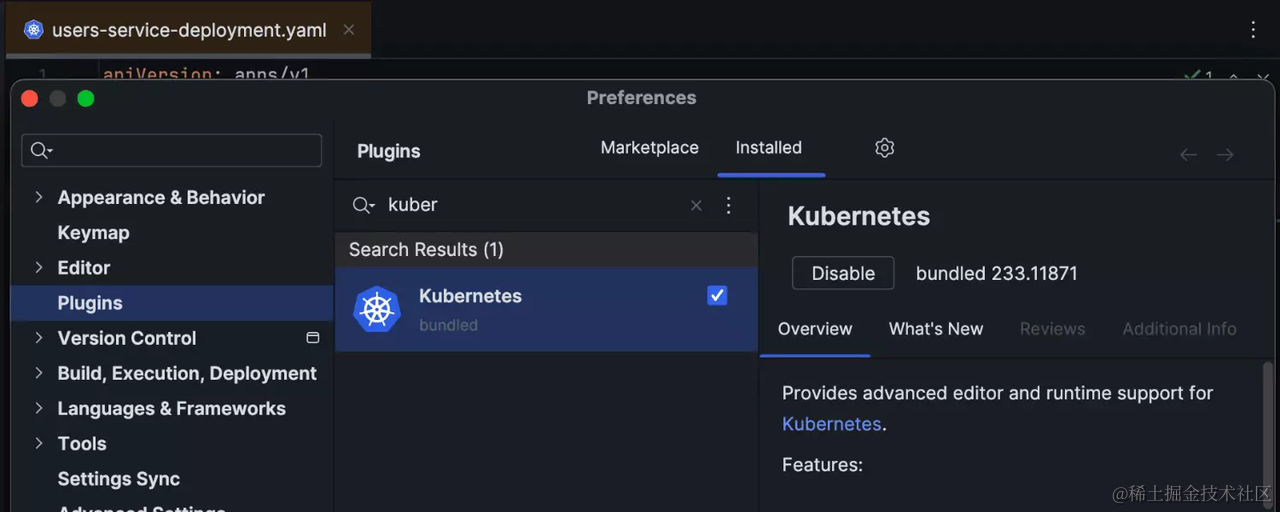
Task: Uncheck the Kubernetes plugin checkbox
Action: point(717,295)
